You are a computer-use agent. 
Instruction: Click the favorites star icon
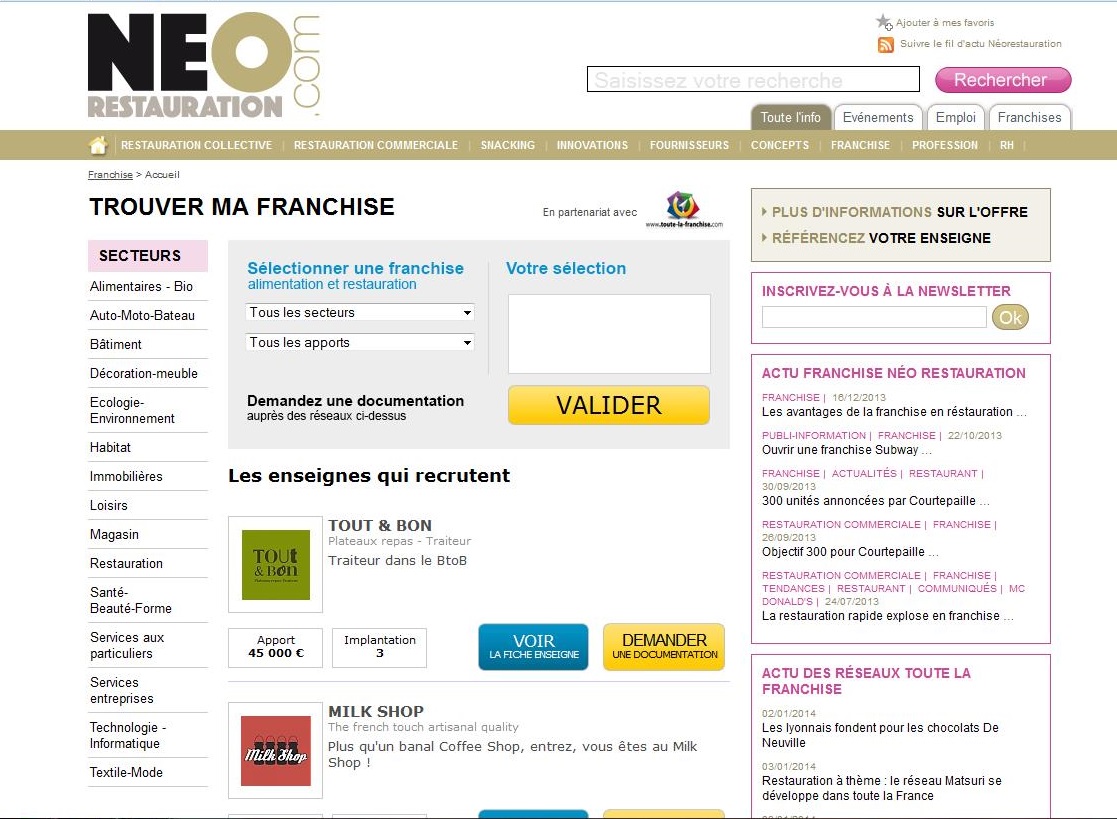click(x=883, y=22)
